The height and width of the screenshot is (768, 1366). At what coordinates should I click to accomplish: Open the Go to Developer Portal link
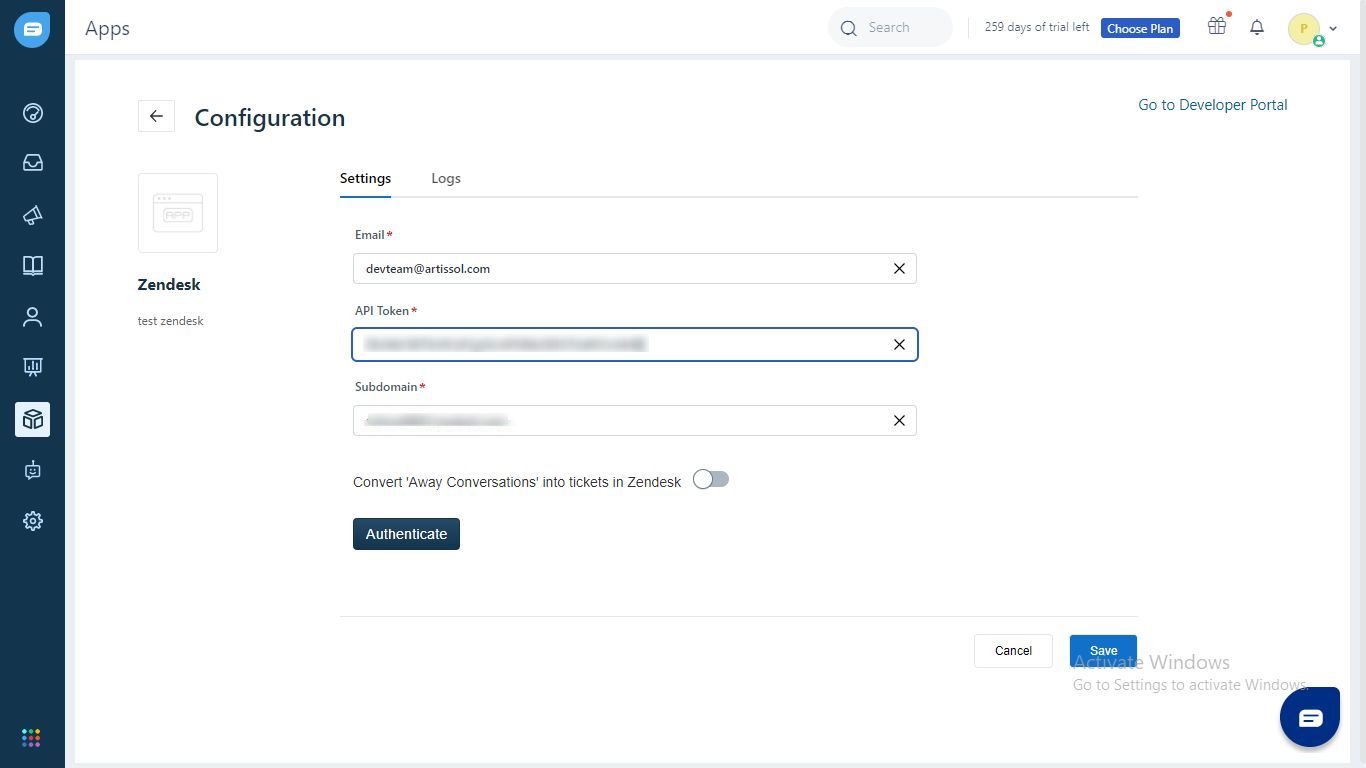coord(1212,105)
